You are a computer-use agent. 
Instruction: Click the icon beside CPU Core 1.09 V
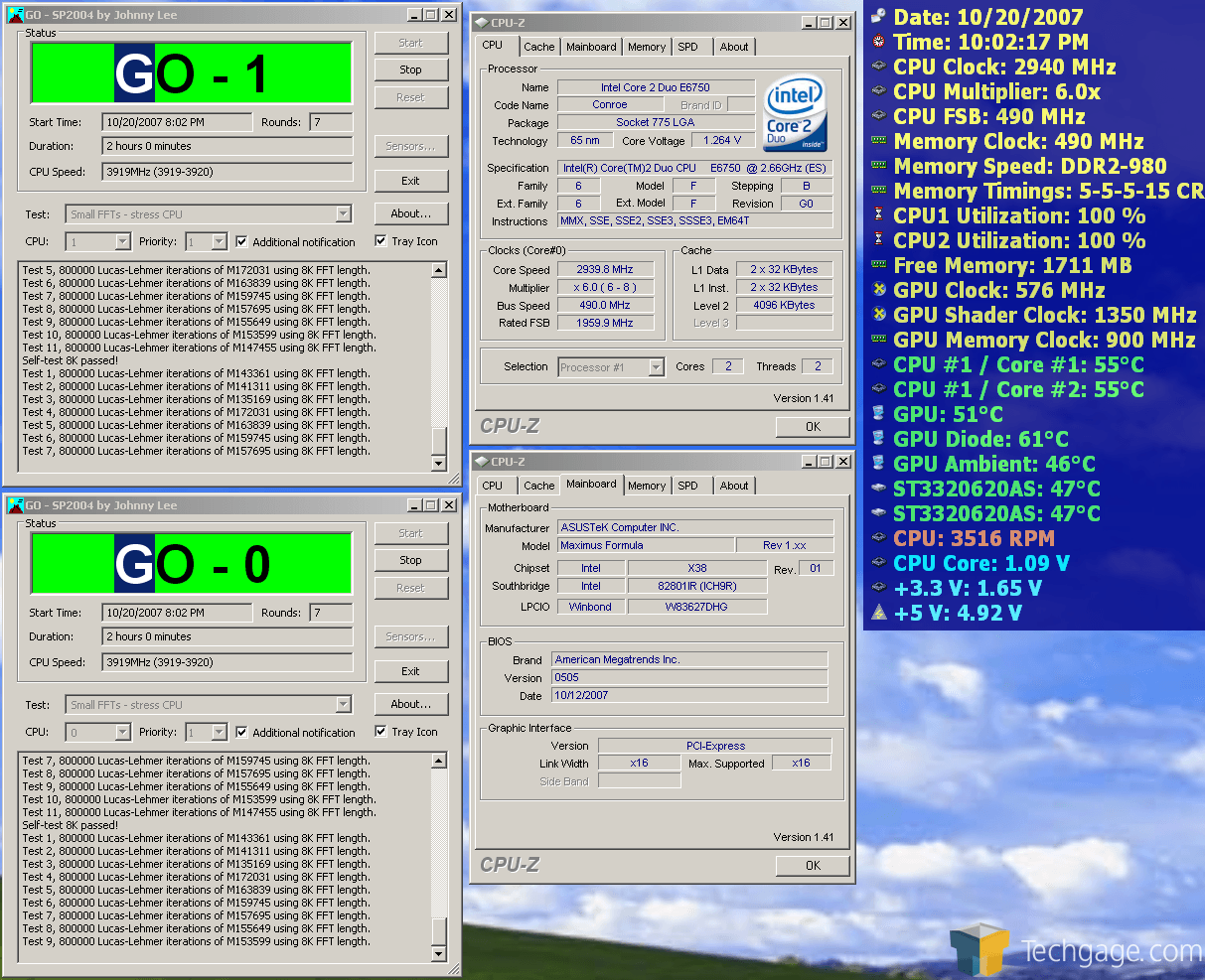pos(878,563)
